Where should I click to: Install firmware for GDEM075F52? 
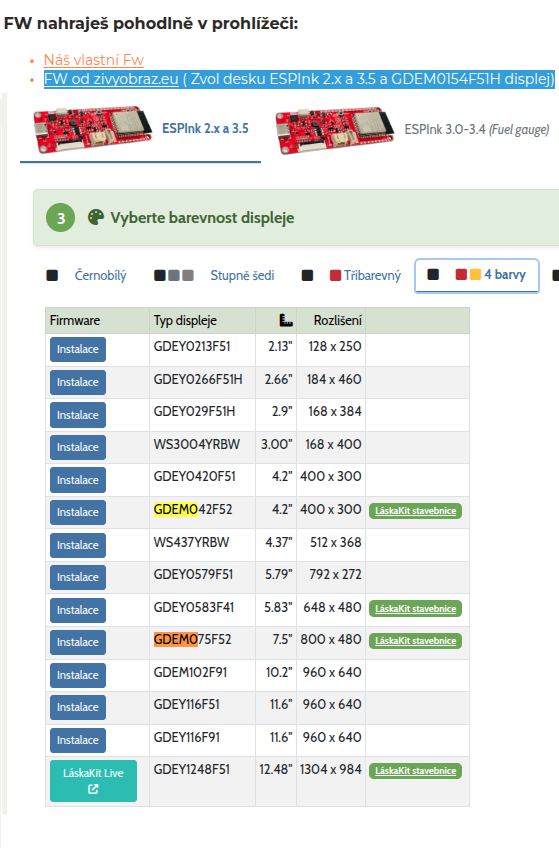(x=78, y=642)
